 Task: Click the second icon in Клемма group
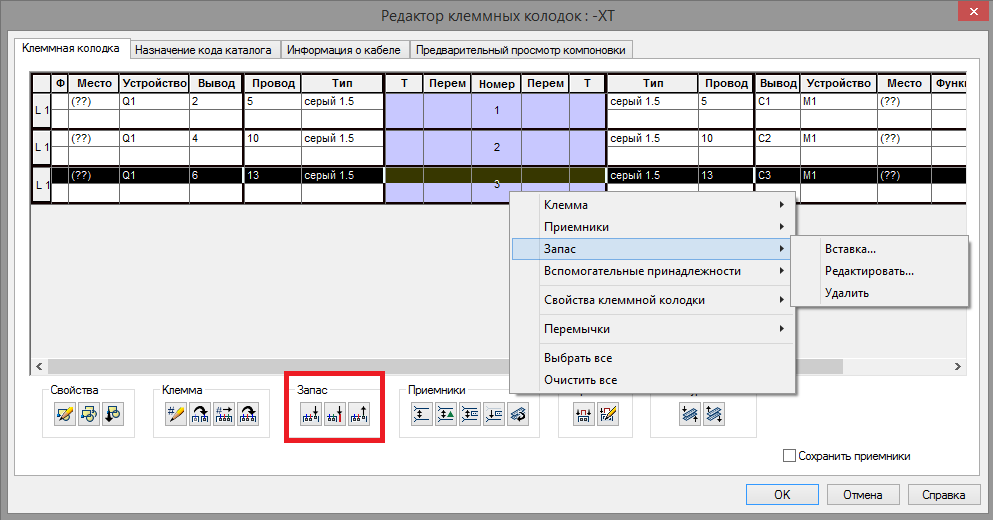pos(199,414)
